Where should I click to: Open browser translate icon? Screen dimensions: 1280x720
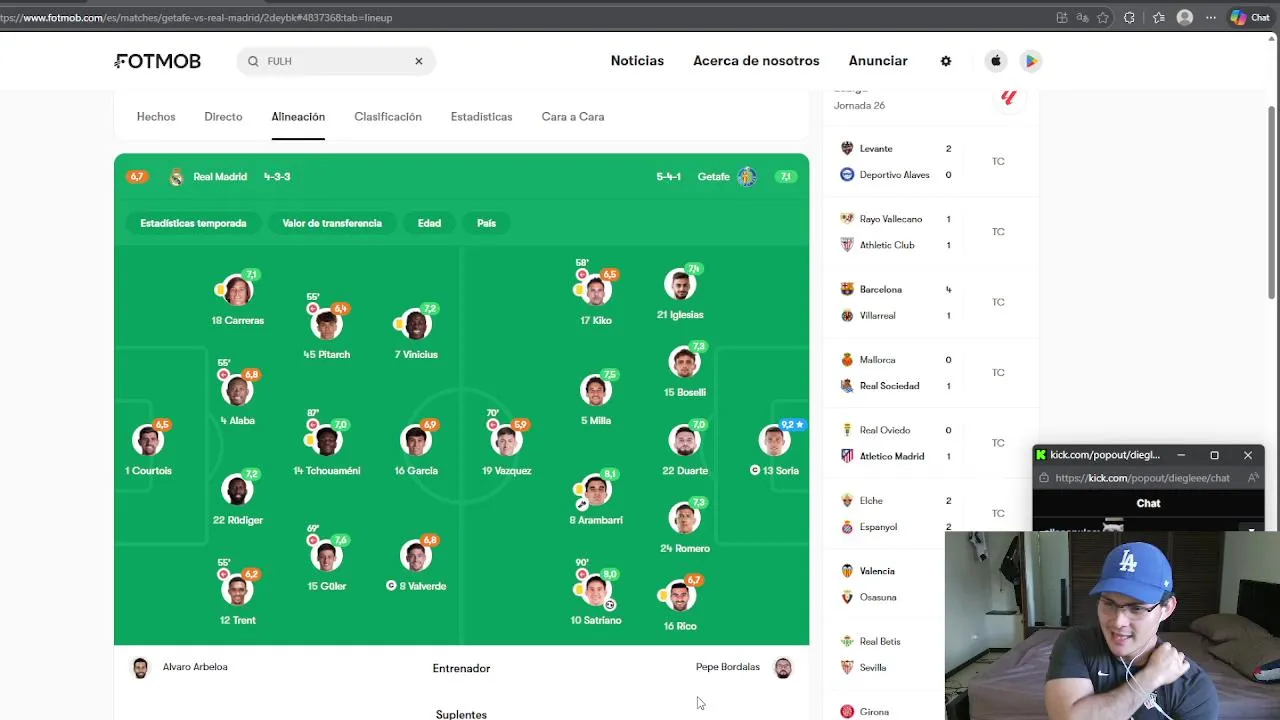pyautogui.click(x=1082, y=17)
